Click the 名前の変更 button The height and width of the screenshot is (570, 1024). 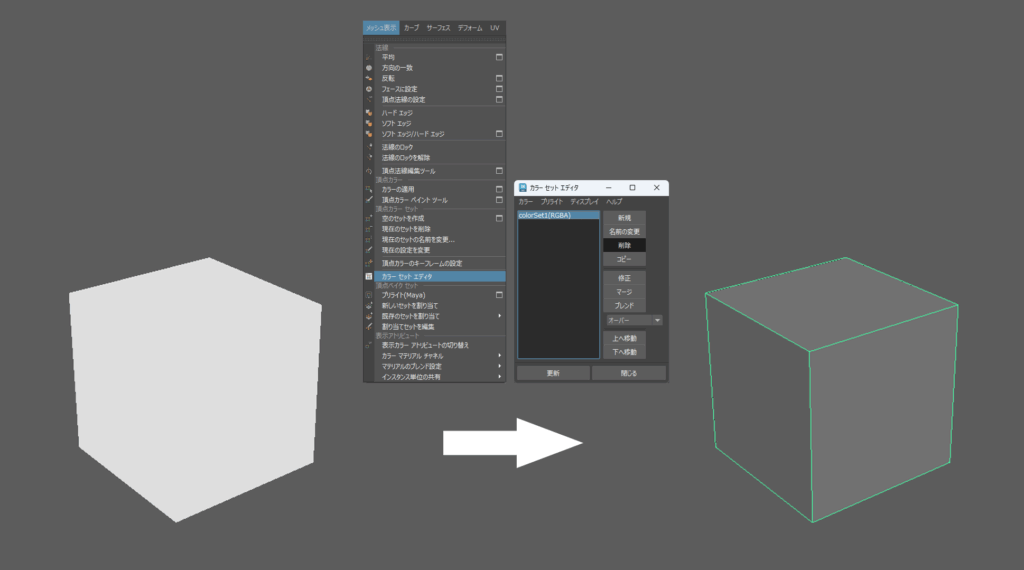pyautogui.click(x=624, y=231)
